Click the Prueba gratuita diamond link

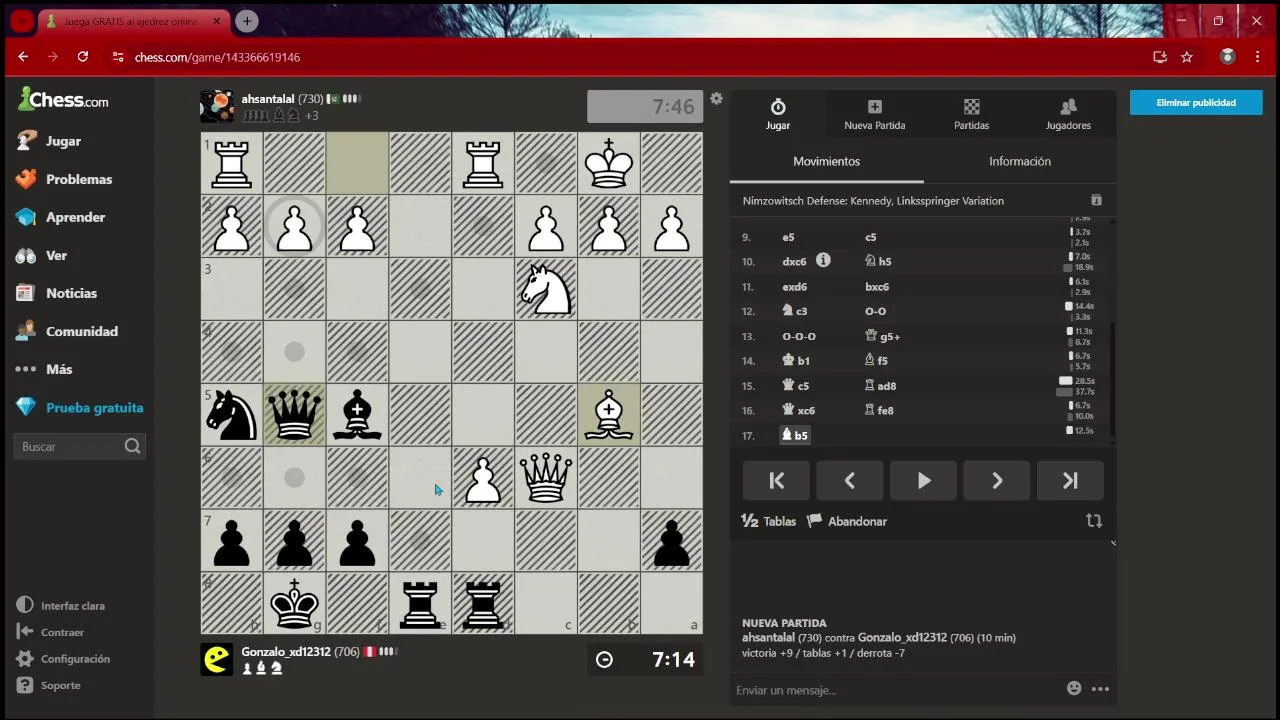click(80, 407)
